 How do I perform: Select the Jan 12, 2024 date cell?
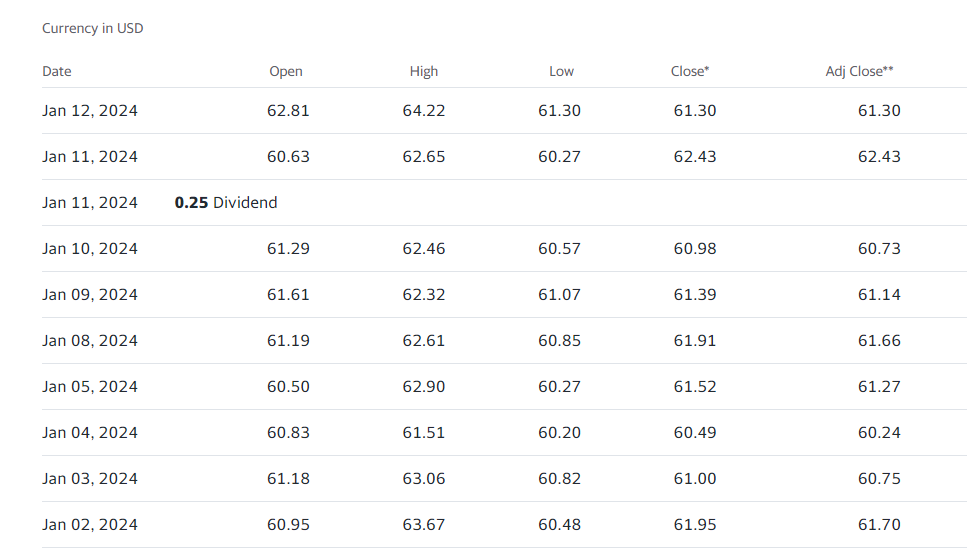point(90,111)
